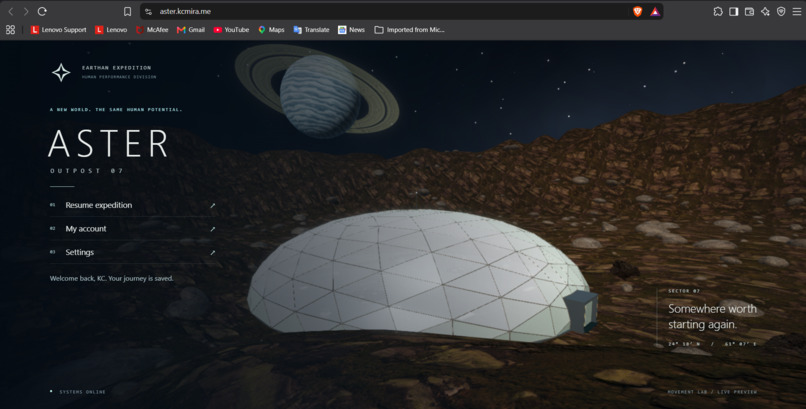This screenshot has width=806, height=409.
Task: Click 'Somewhere worth starting again.' caption
Action: point(712,317)
